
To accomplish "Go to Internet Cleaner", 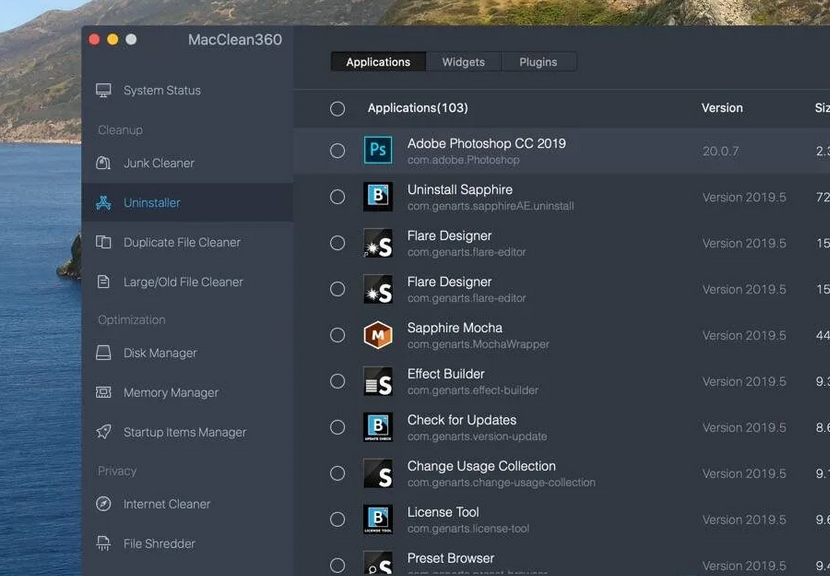I will tap(167, 504).
